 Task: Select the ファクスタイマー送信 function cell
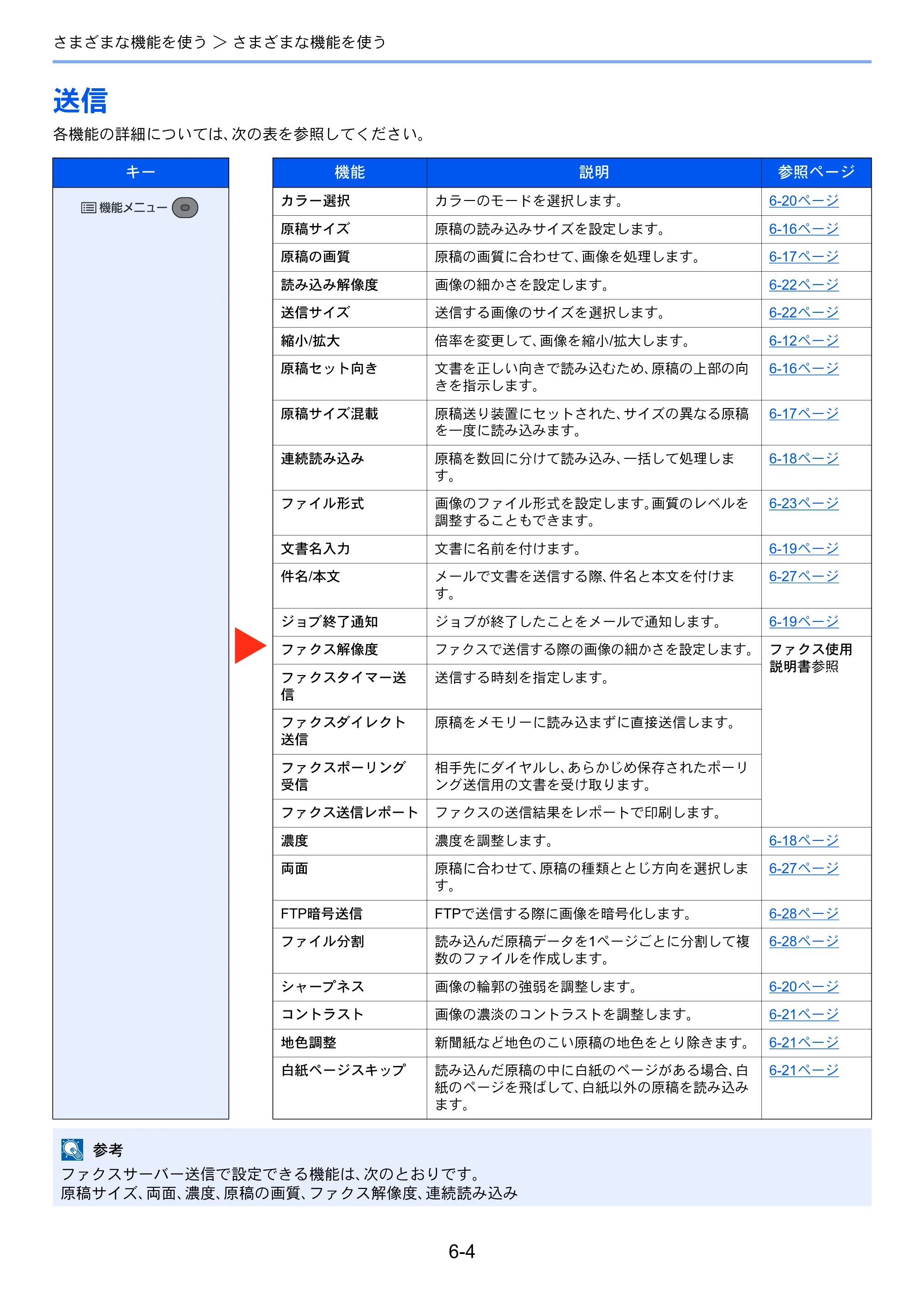[x=350, y=686]
